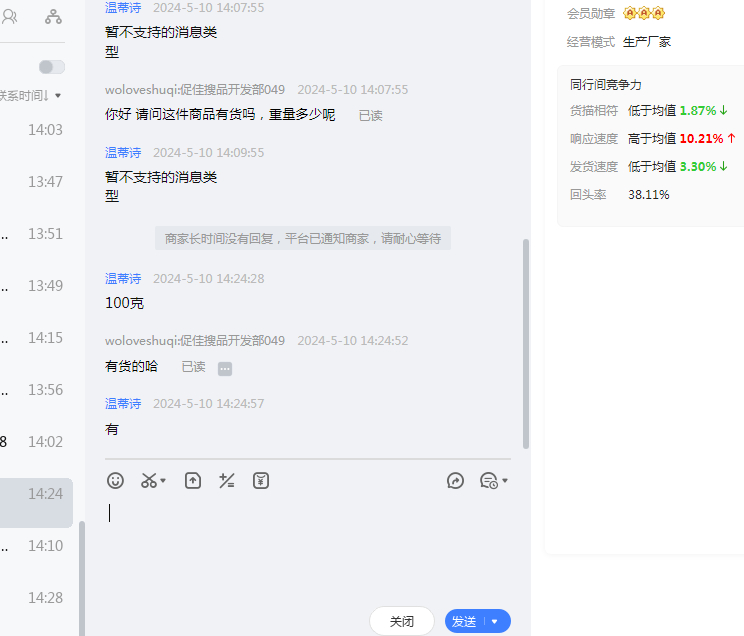The height and width of the screenshot is (636, 744).
Task: Click the scissors screenshot tool
Action: pos(149,481)
